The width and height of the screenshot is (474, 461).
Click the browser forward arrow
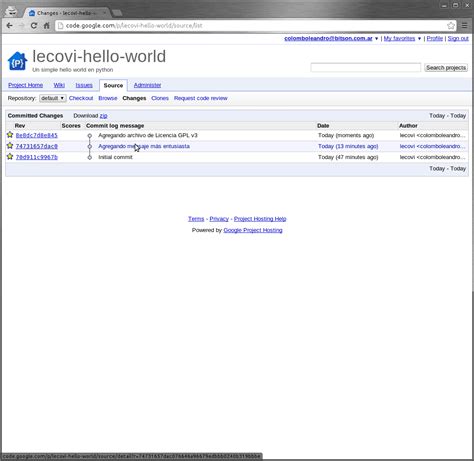tap(22, 25)
